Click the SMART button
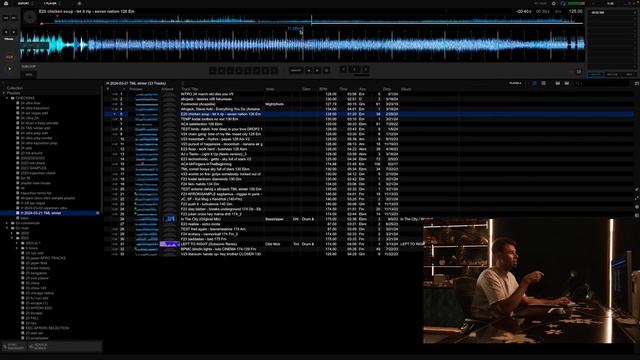640x360 pixels. pyautogui.click(x=296, y=71)
